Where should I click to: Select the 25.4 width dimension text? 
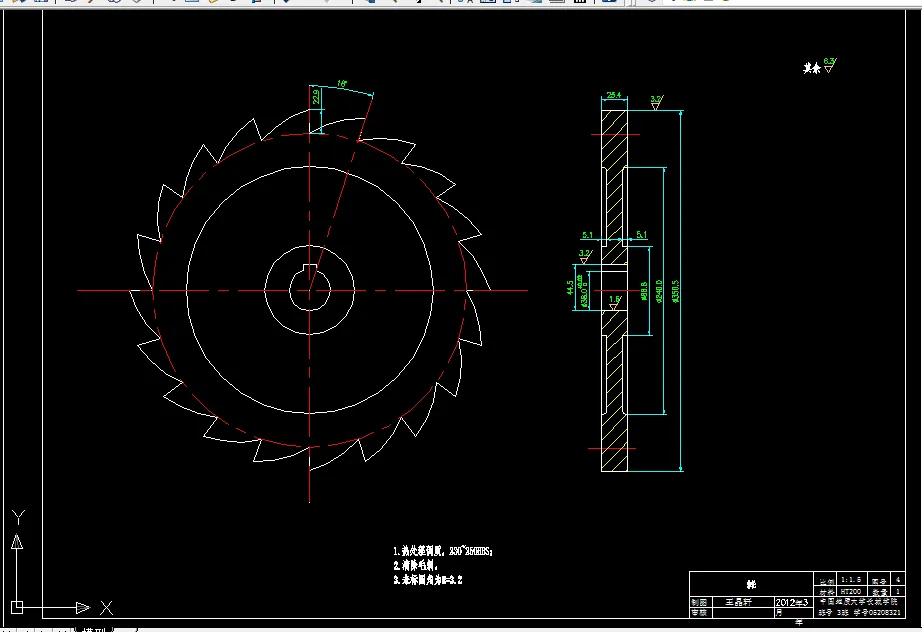click(614, 95)
